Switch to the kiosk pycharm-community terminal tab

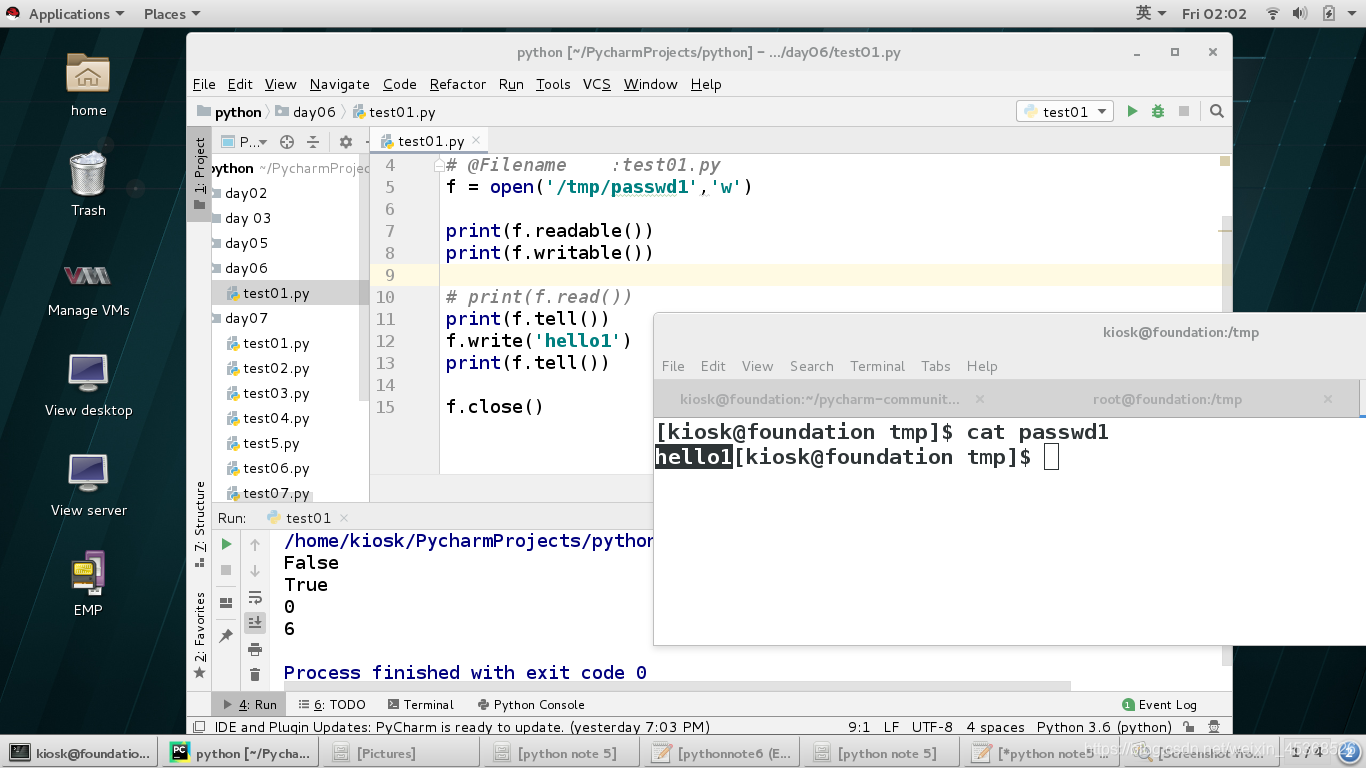pyautogui.click(x=820, y=399)
